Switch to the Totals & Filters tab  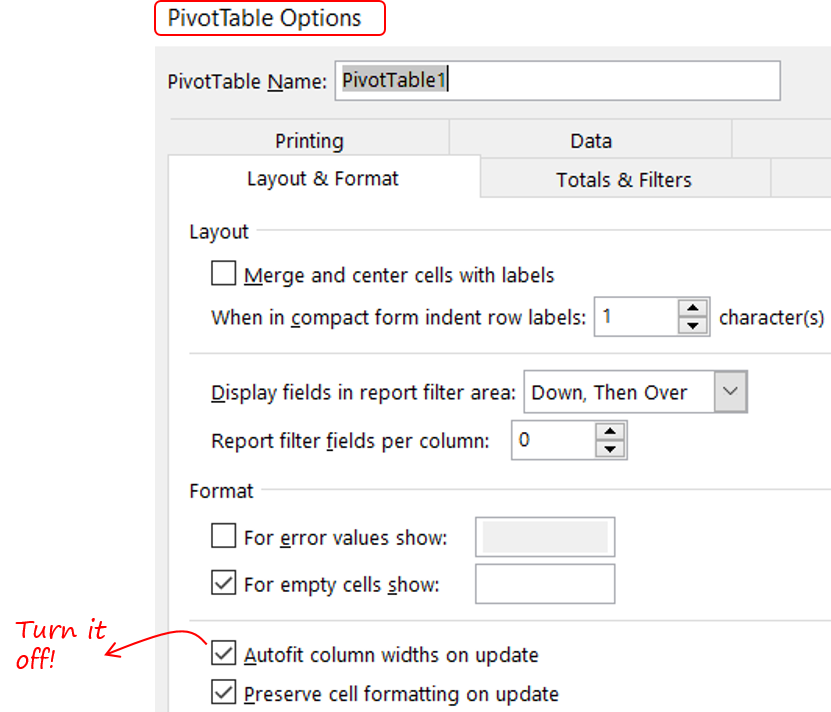pyautogui.click(x=623, y=180)
